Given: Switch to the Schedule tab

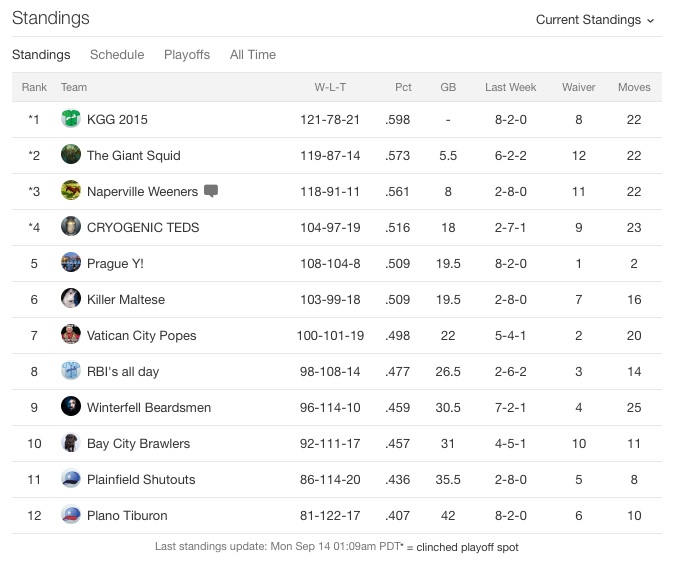Looking at the screenshot, I should point(117,55).
